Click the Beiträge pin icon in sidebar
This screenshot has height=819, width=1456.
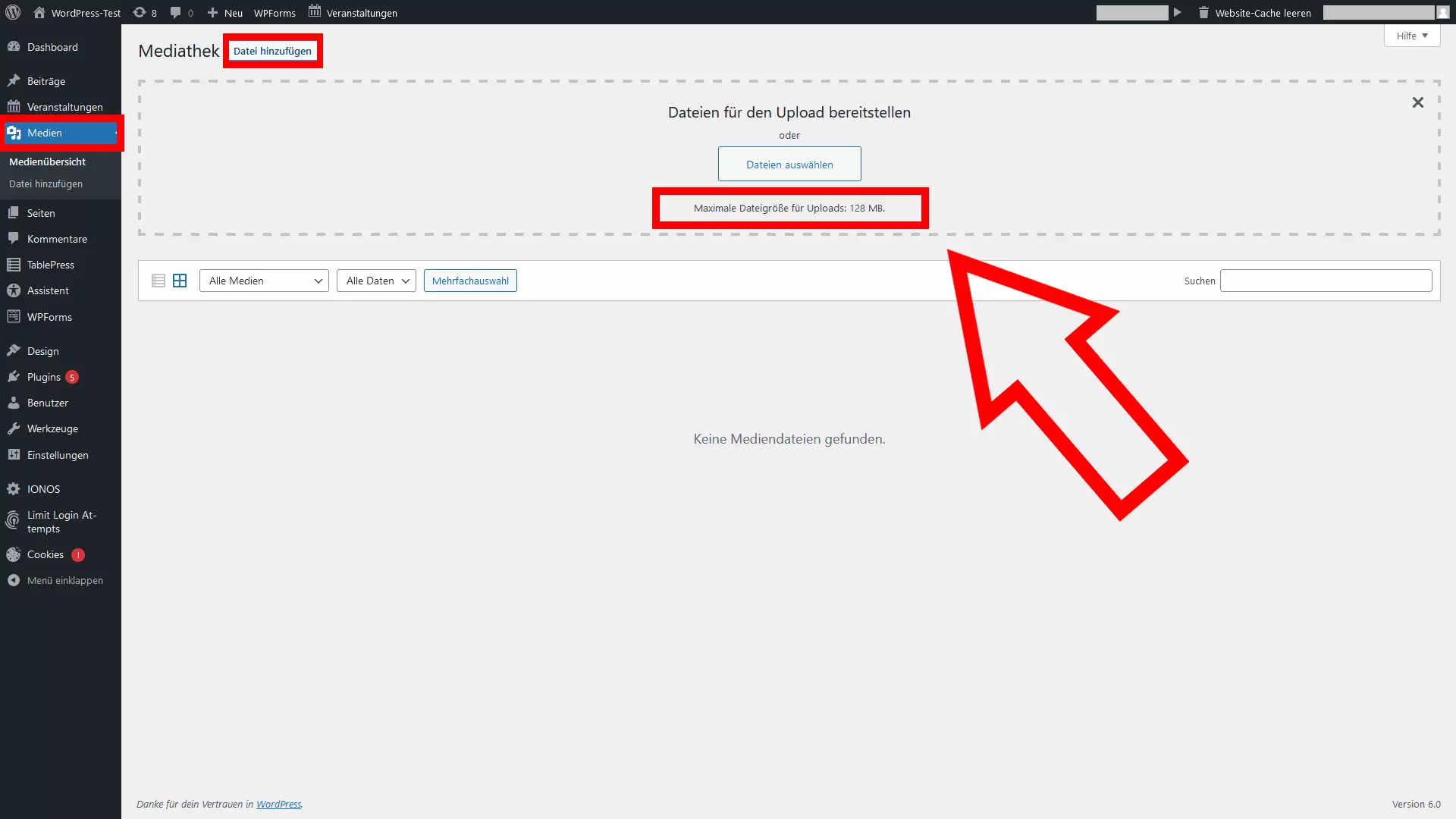14,80
